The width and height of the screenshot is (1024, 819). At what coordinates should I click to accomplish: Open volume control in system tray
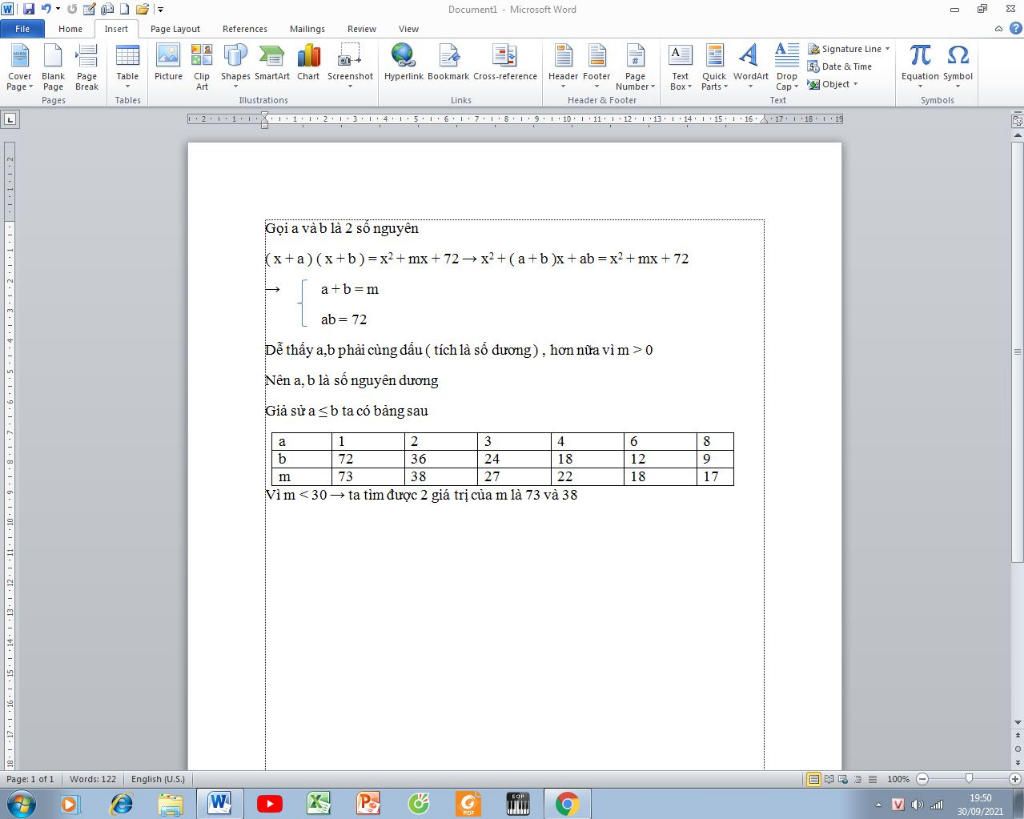pos(917,805)
